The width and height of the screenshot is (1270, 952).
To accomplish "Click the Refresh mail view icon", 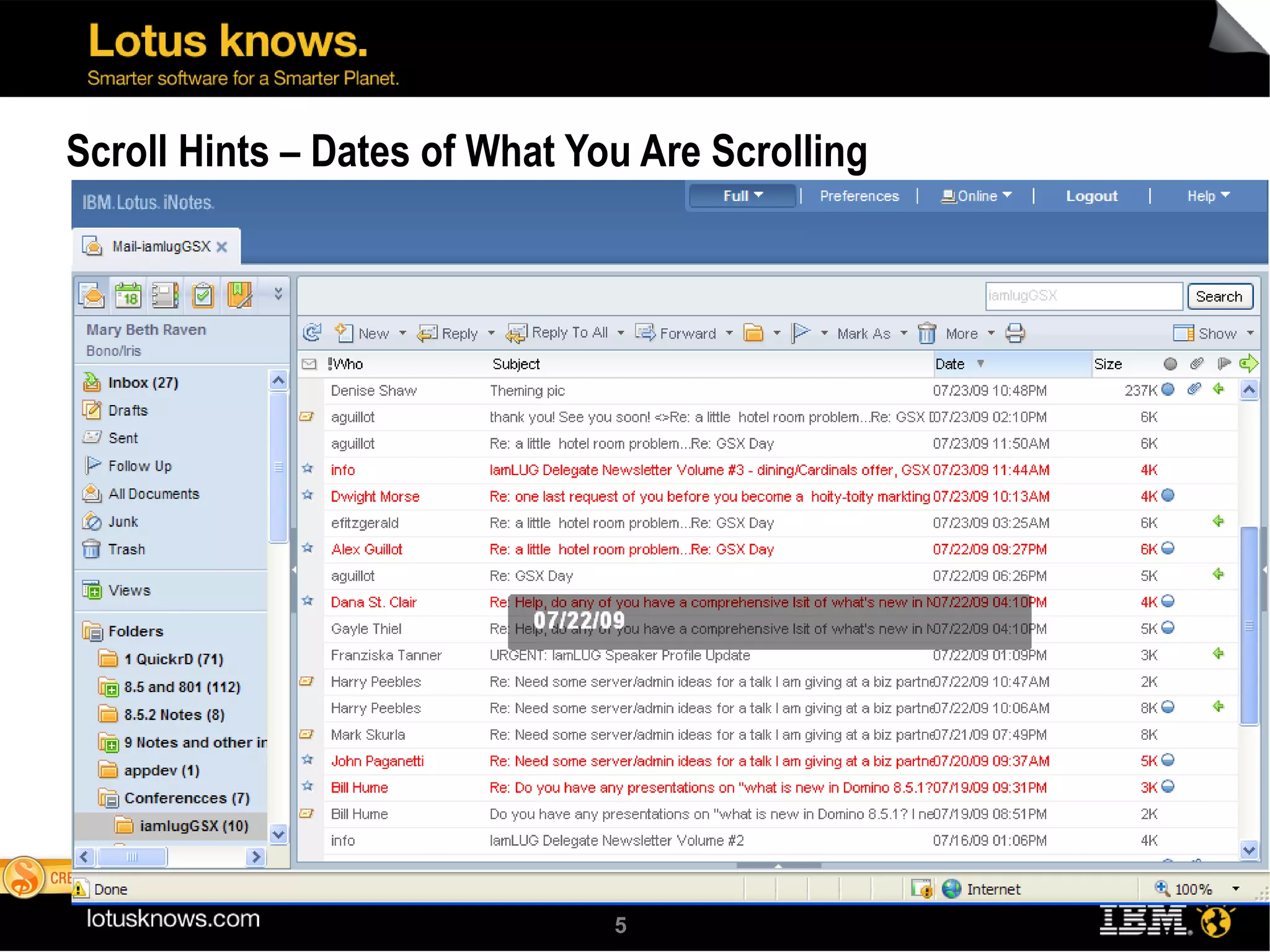I will pyautogui.click(x=312, y=333).
